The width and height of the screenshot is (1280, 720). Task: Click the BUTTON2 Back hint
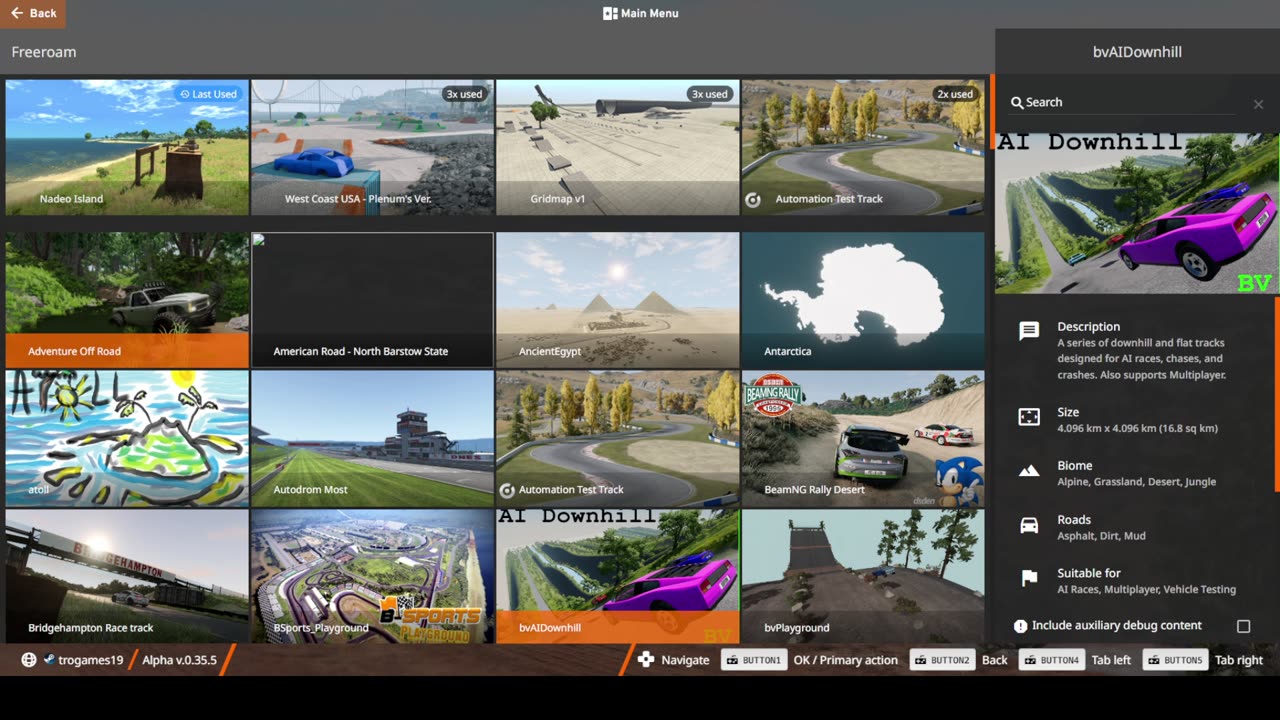[958, 660]
